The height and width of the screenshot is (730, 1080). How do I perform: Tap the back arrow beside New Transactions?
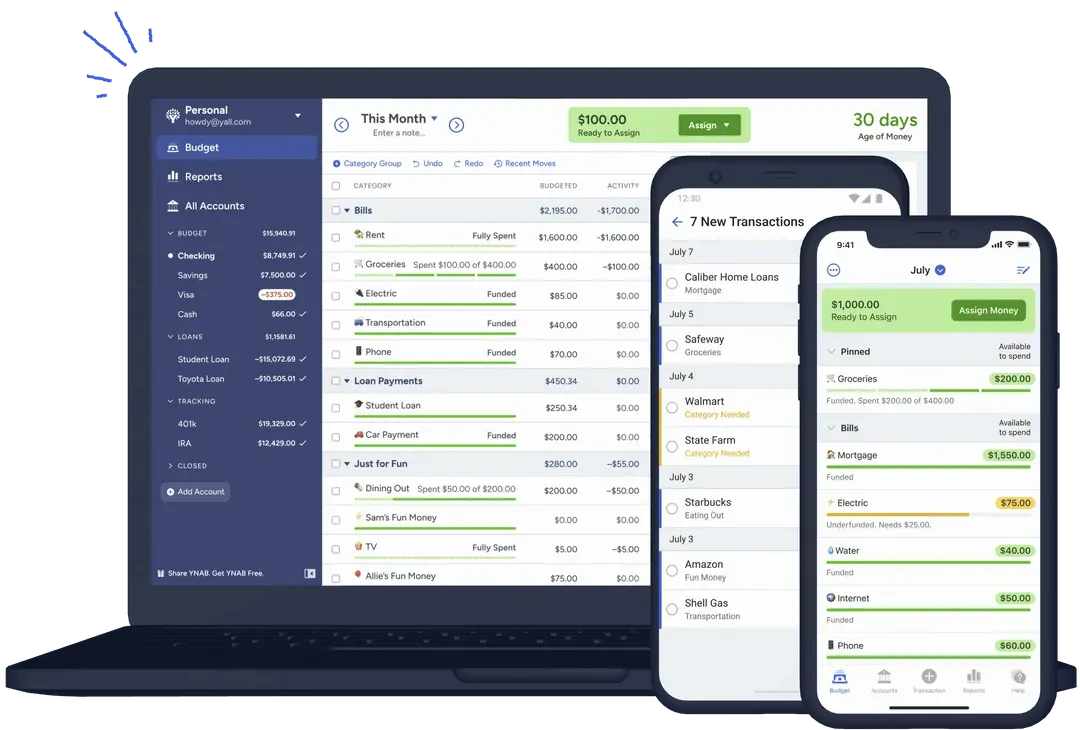677,222
